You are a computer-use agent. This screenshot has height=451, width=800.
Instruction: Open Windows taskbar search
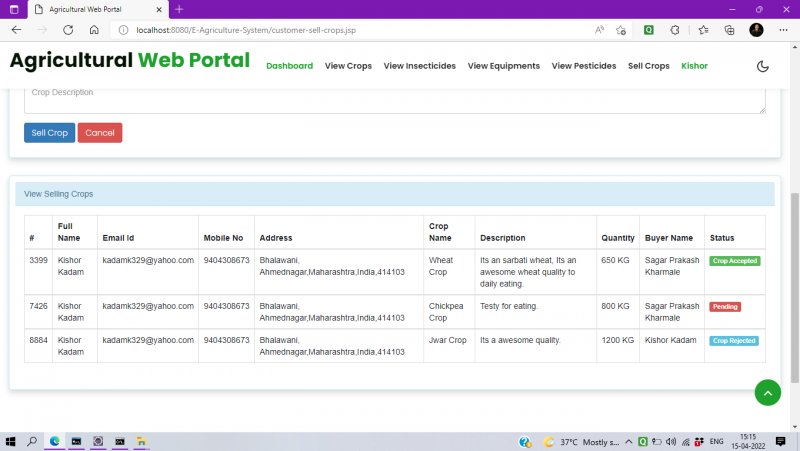[32, 441]
